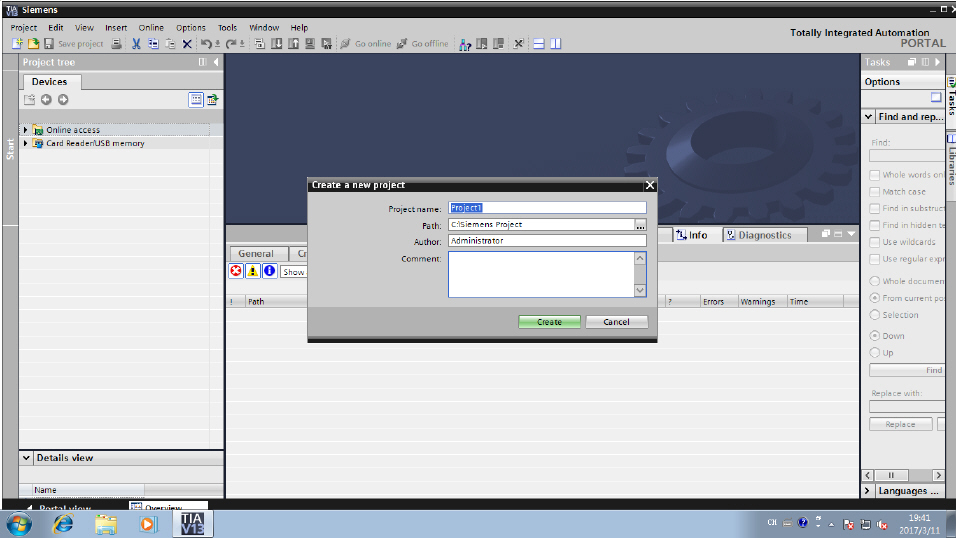Open the Options menu

click(x=191, y=27)
